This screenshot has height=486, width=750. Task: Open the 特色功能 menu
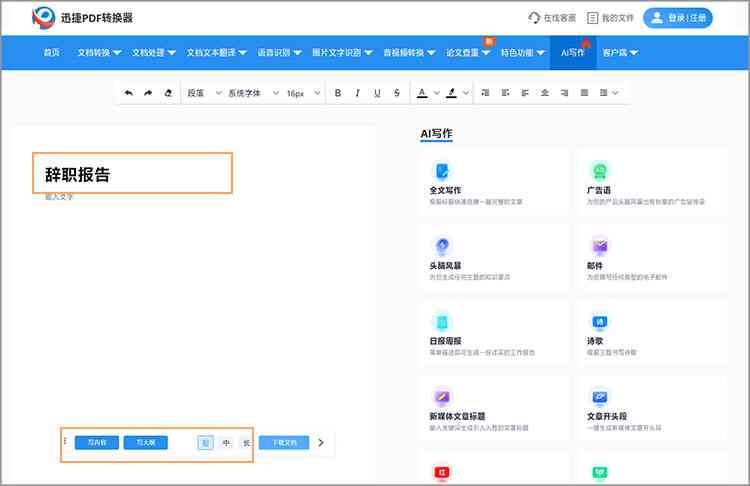[x=522, y=53]
